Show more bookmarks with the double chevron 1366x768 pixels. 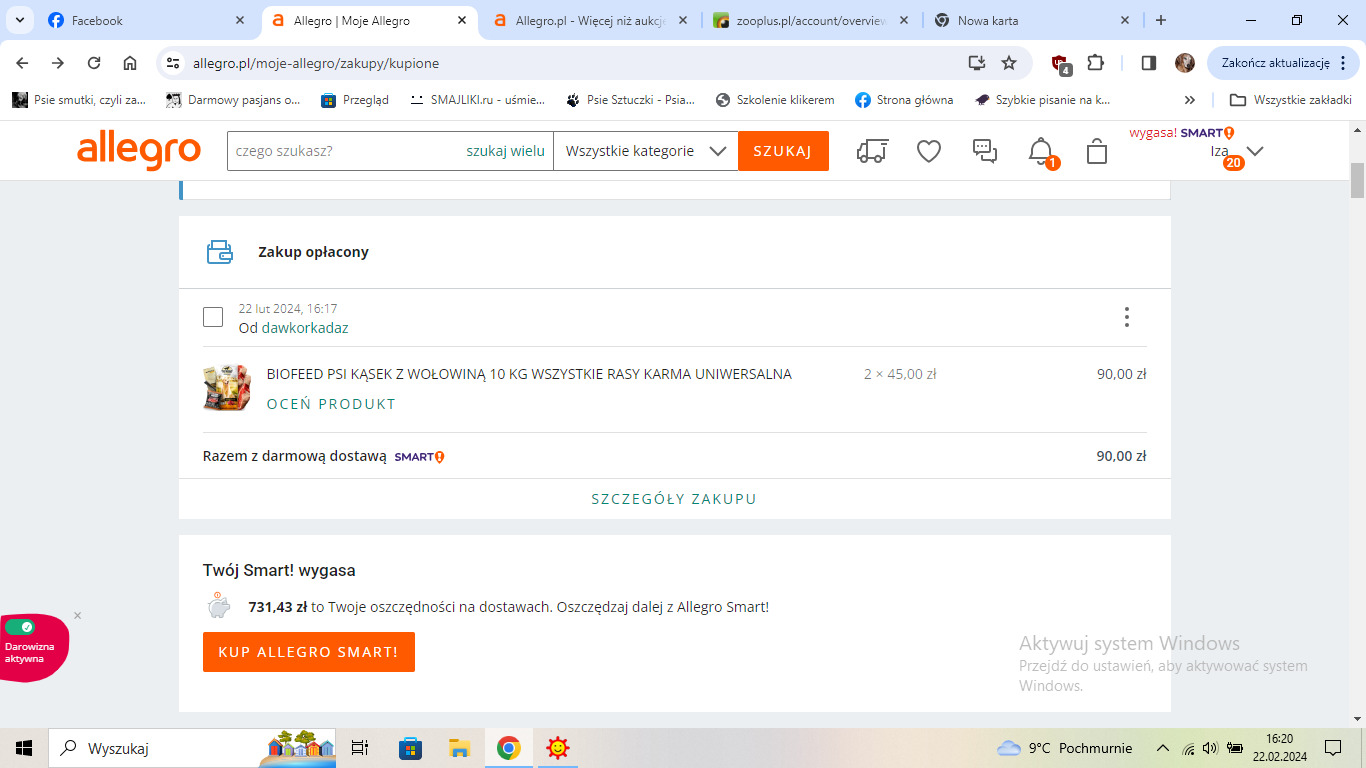pyautogui.click(x=1189, y=100)
